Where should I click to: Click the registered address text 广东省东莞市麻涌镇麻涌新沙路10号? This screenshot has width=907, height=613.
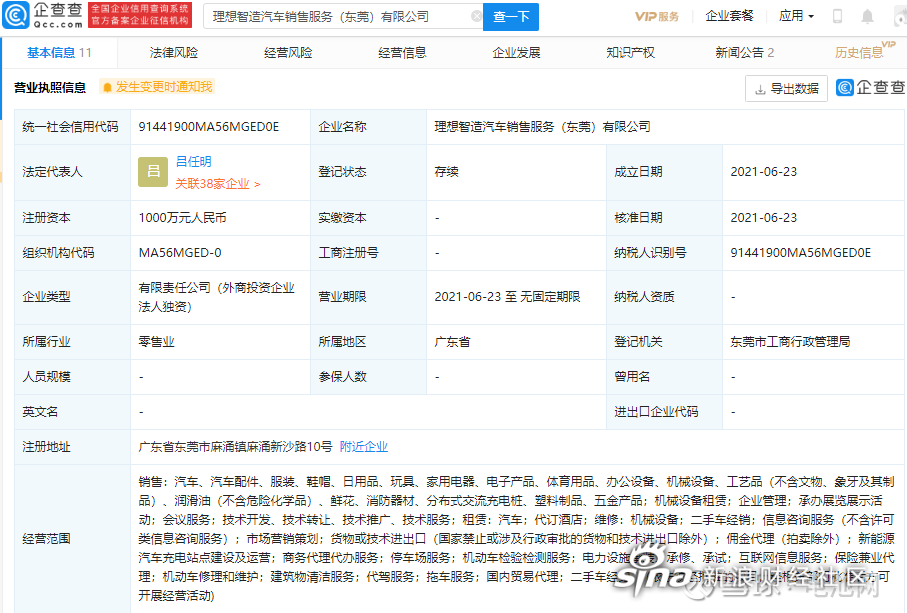click(x=235, y=446)
